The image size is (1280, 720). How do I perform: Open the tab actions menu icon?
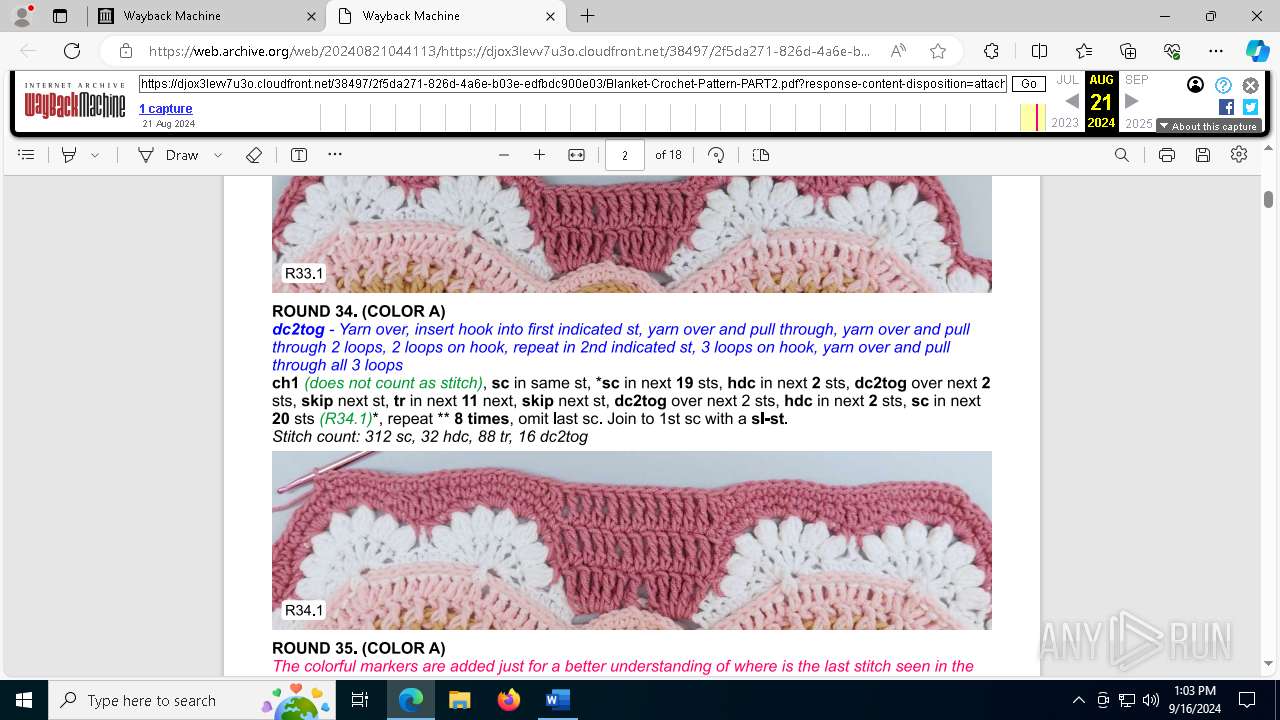pos(60,16)
